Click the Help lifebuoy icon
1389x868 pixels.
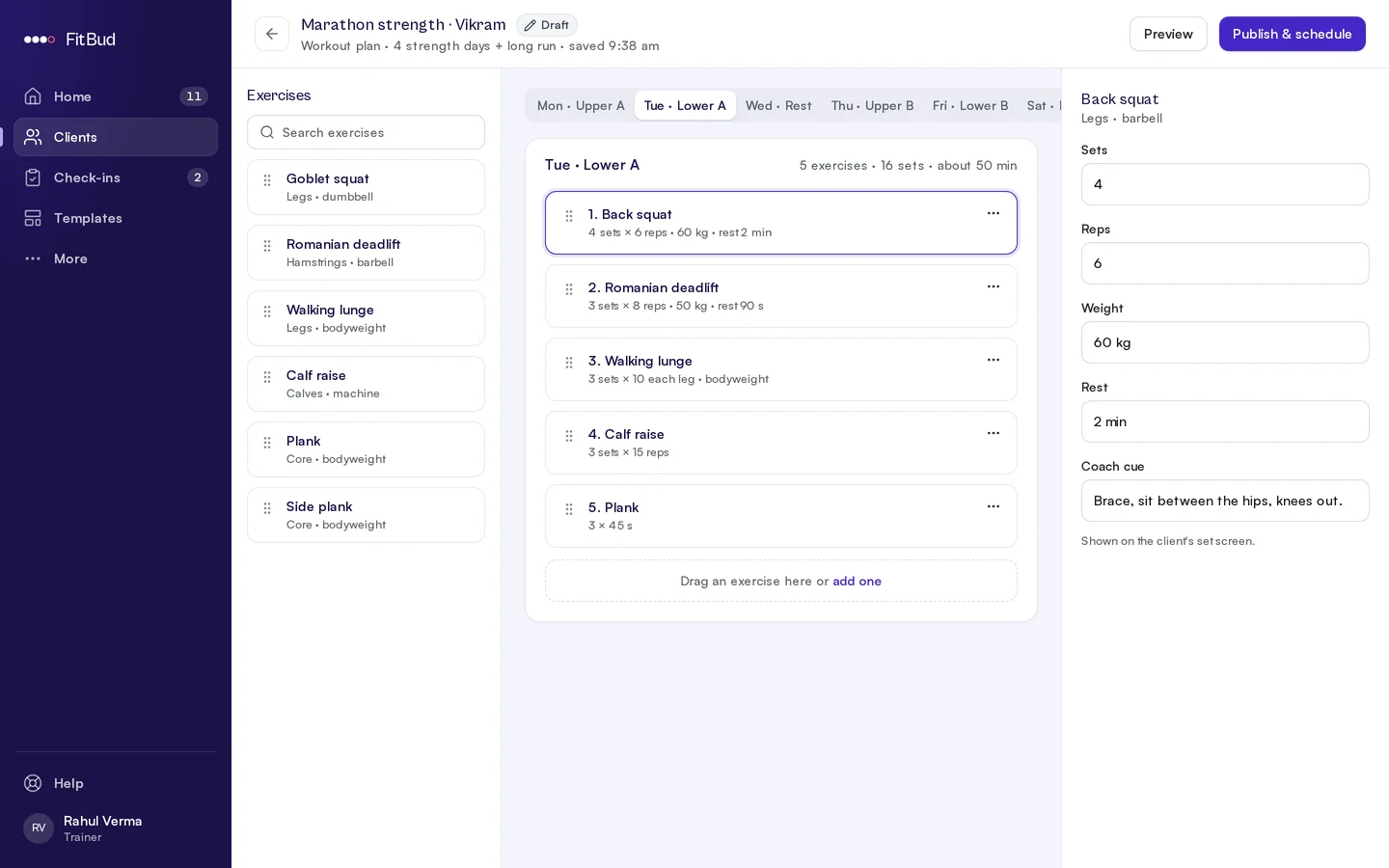pyautogui.click(x=33, y=783)
